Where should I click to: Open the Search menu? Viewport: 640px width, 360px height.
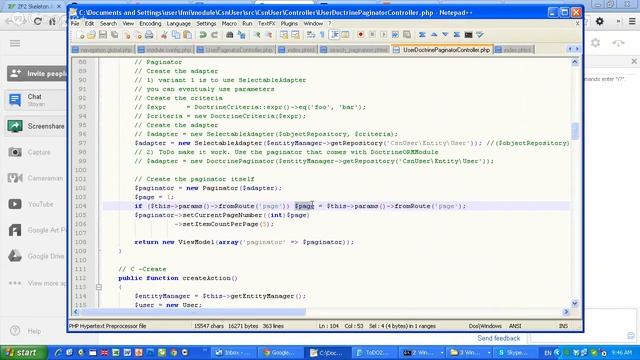click(x=108, y=24)
